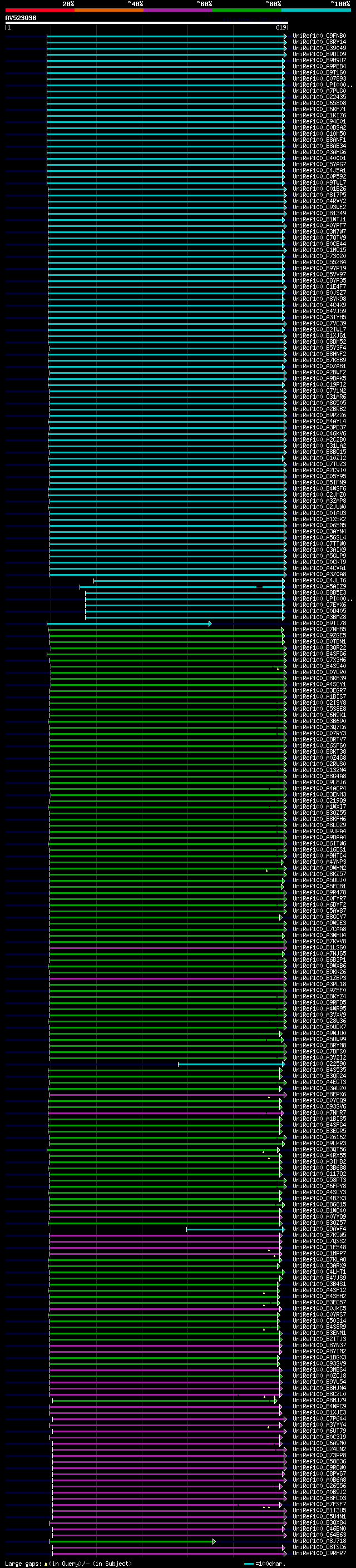This screenshot has width=356, height=1568.
Task: Select hit label UniRef100_A3BMZ8
Action: coord(319,617)
